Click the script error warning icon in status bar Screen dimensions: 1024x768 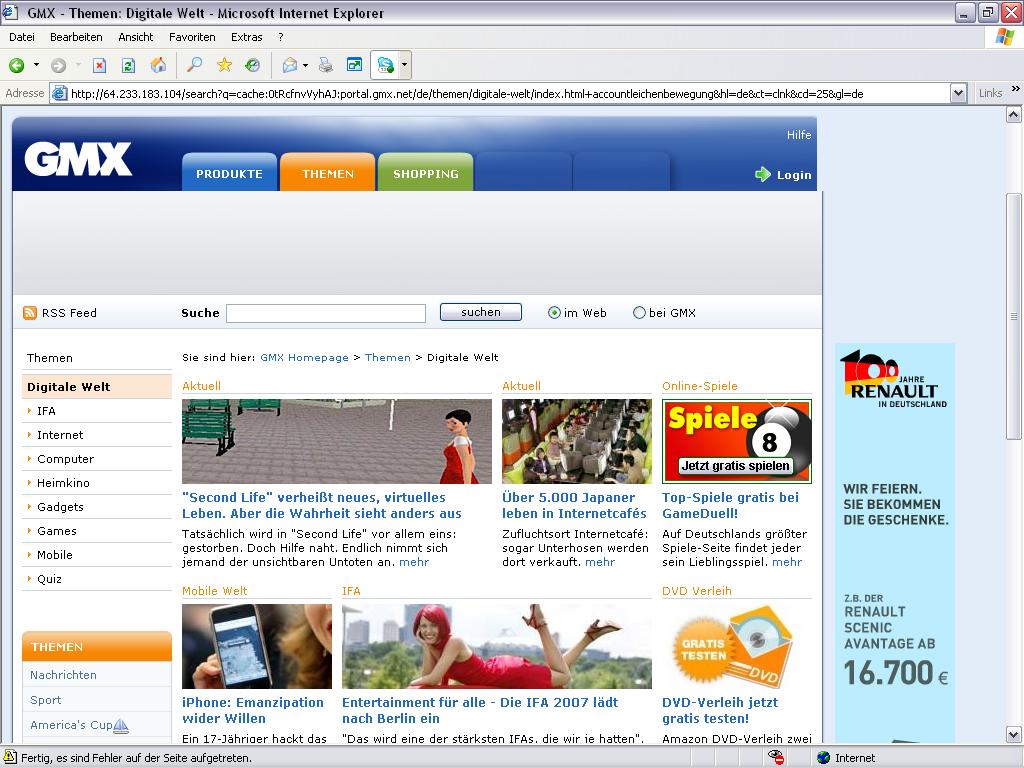click(10, 758)
